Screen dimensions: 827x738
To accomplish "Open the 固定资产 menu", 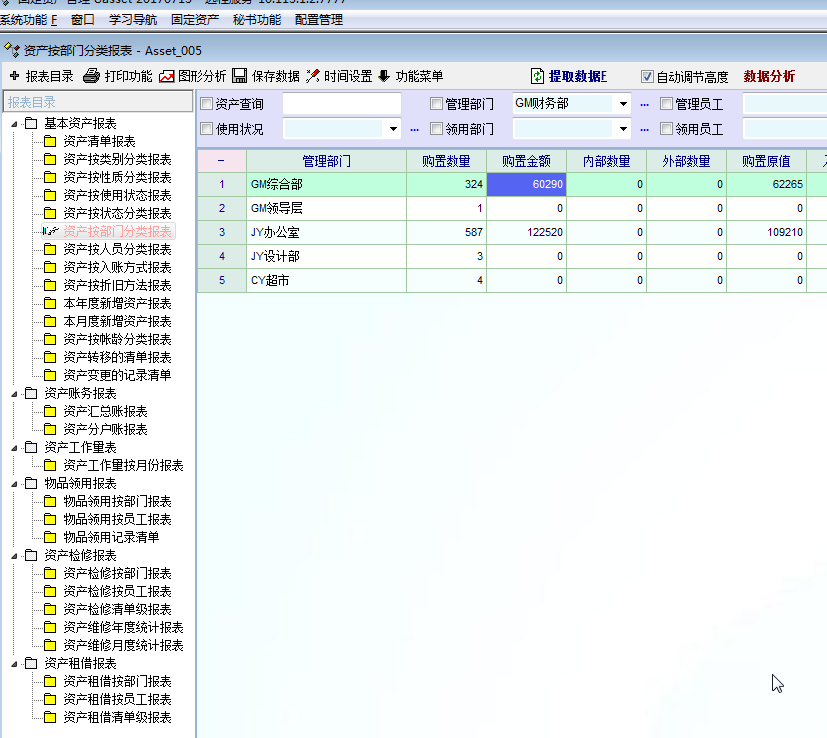I will coord(197,20).
